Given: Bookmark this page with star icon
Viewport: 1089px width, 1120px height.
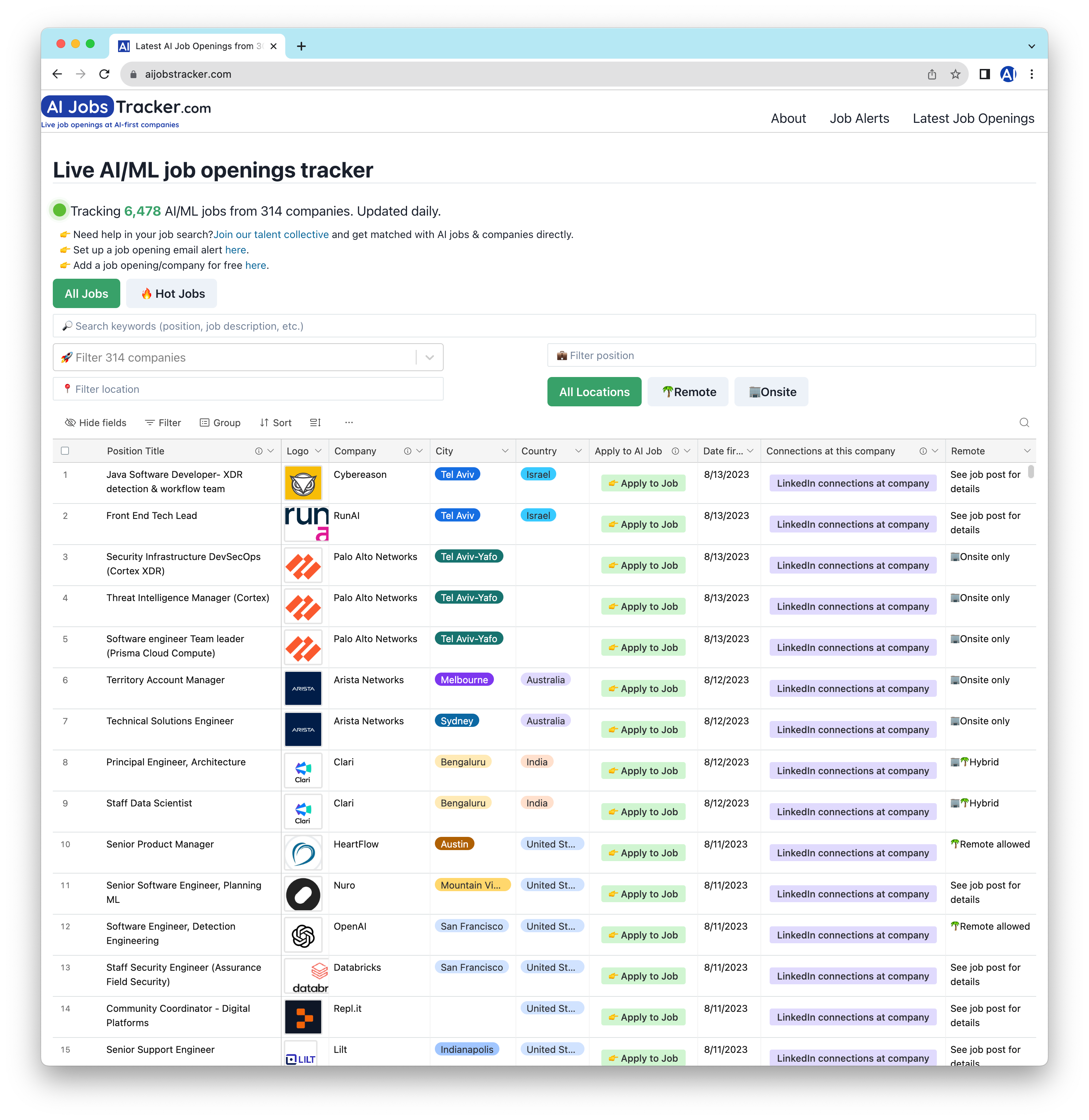Looking at the screenshot, I should tap(955, 74).
